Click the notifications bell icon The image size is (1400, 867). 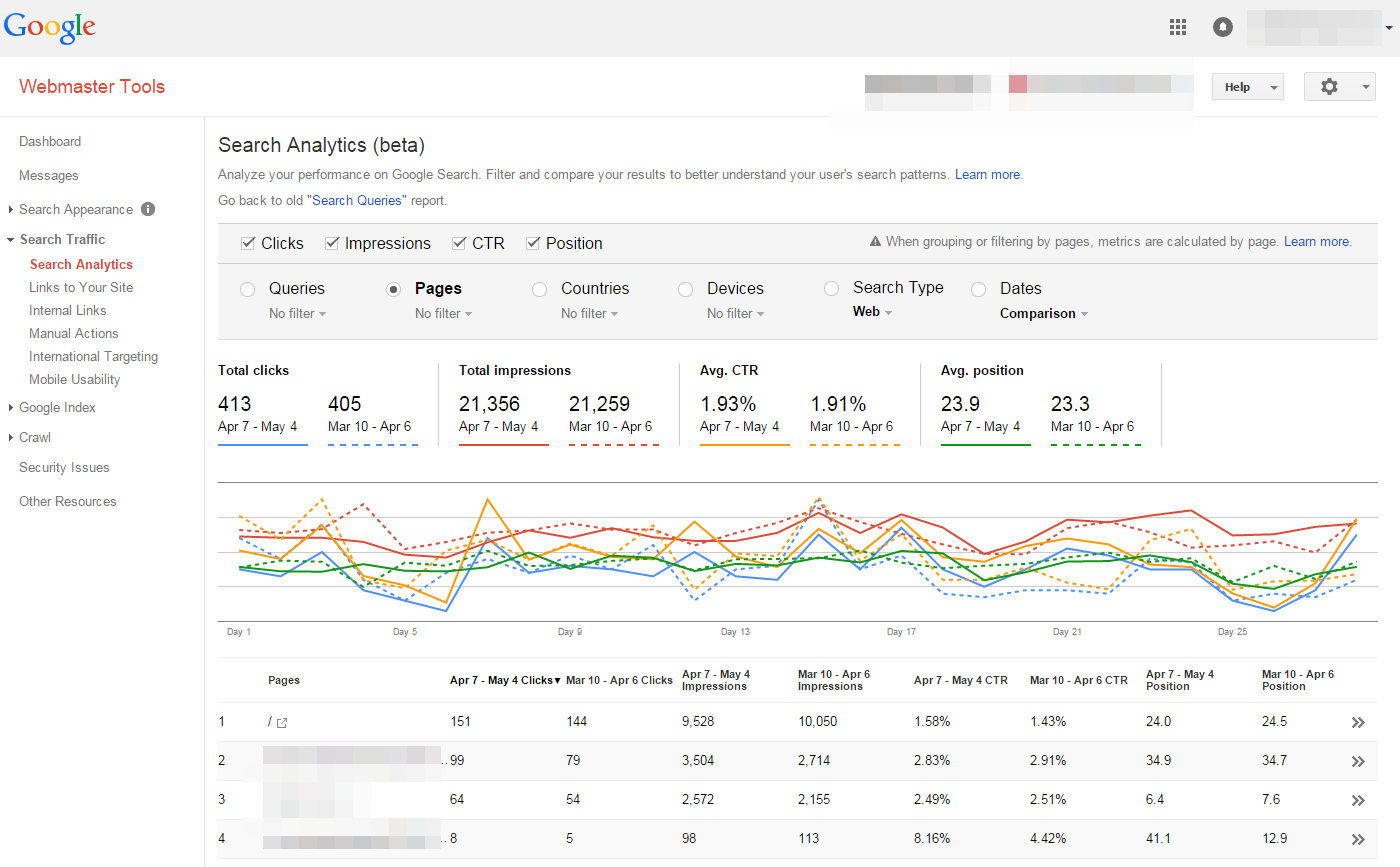[x=1222, y=27]
